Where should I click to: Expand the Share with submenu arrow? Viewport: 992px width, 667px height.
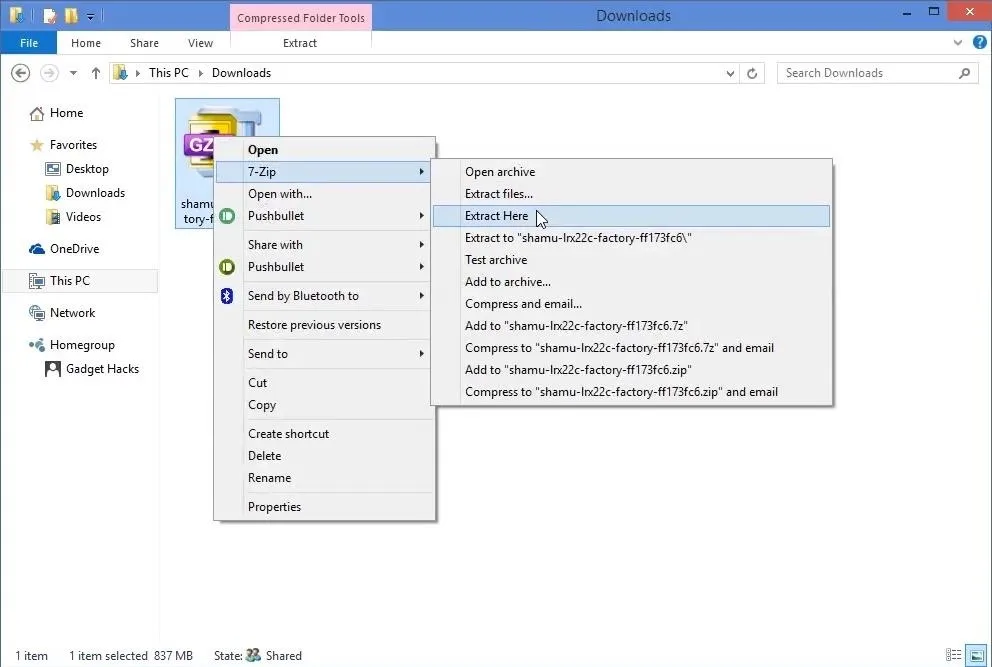click(421, 245)
